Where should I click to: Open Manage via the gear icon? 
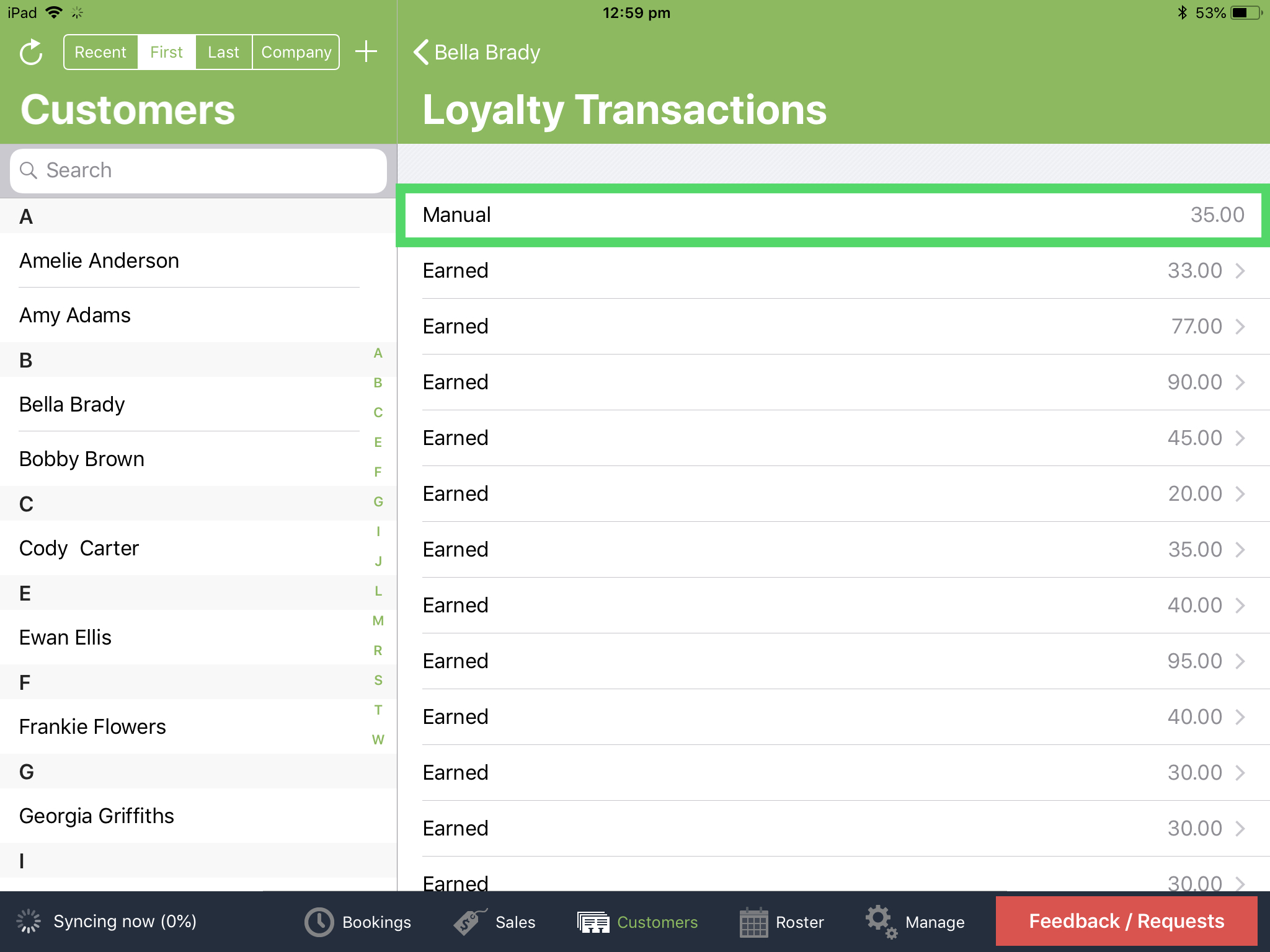[879, 922]
